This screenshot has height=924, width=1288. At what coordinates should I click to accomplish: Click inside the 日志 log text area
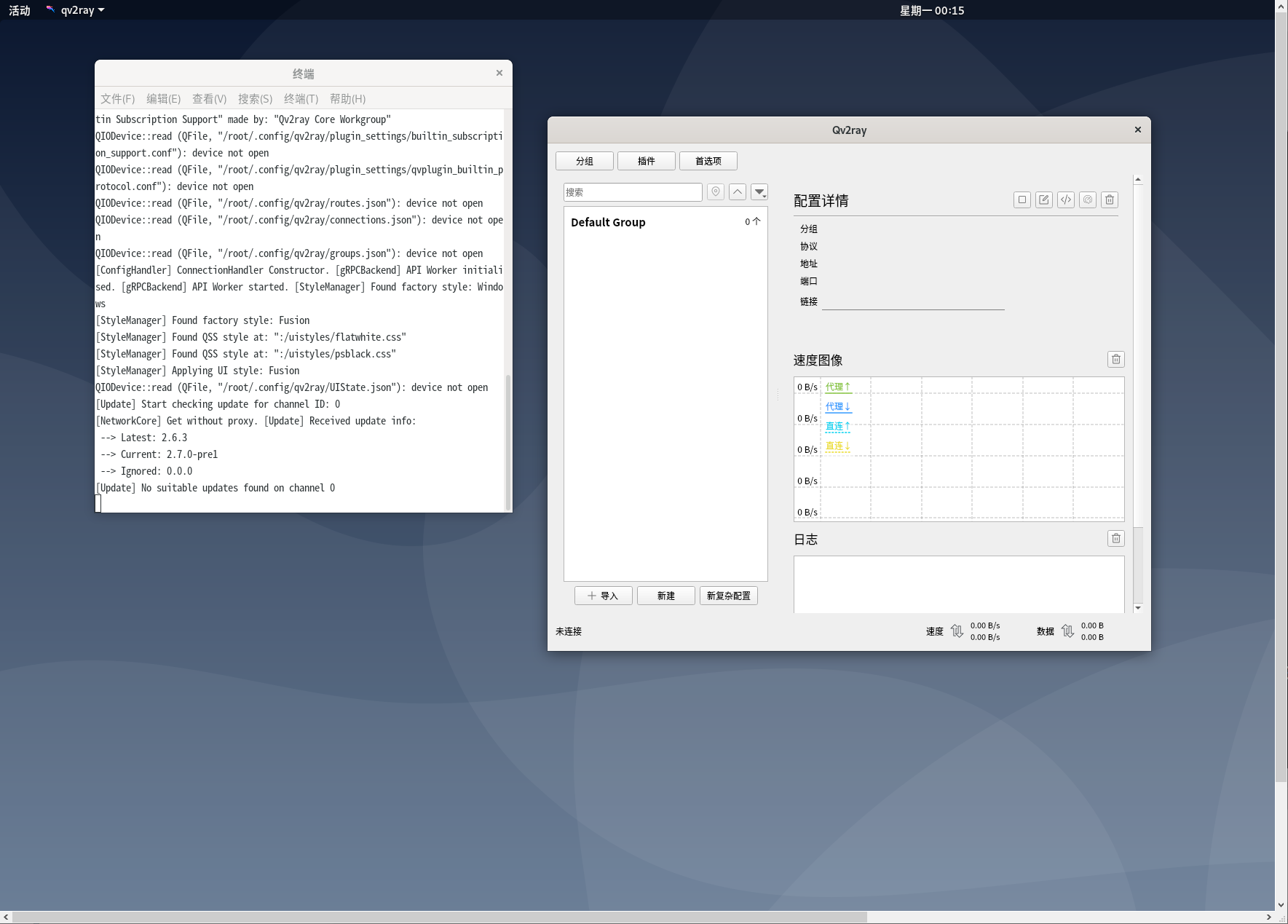coord(959,584)
